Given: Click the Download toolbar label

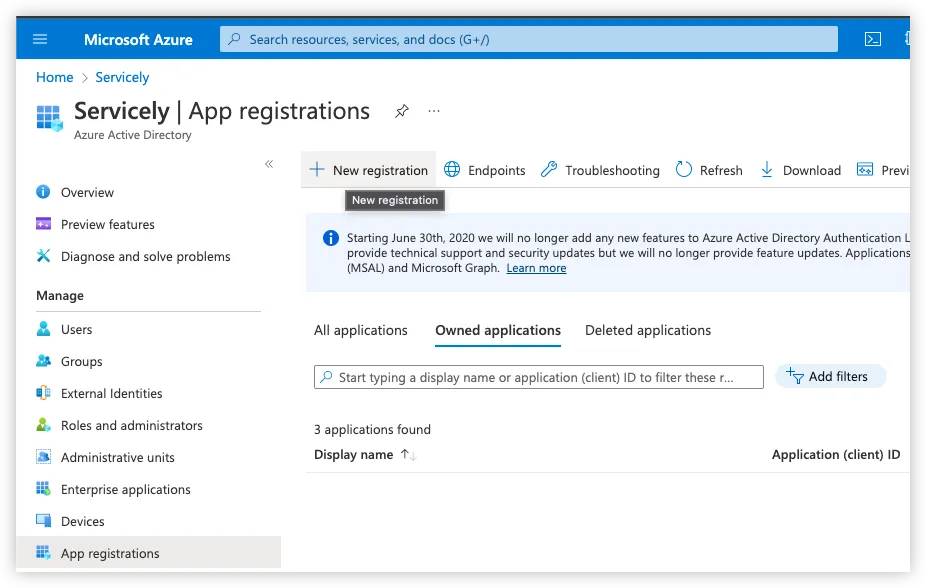Looking at the screenshot, I should pyautogui.click(x=811, y=171).
